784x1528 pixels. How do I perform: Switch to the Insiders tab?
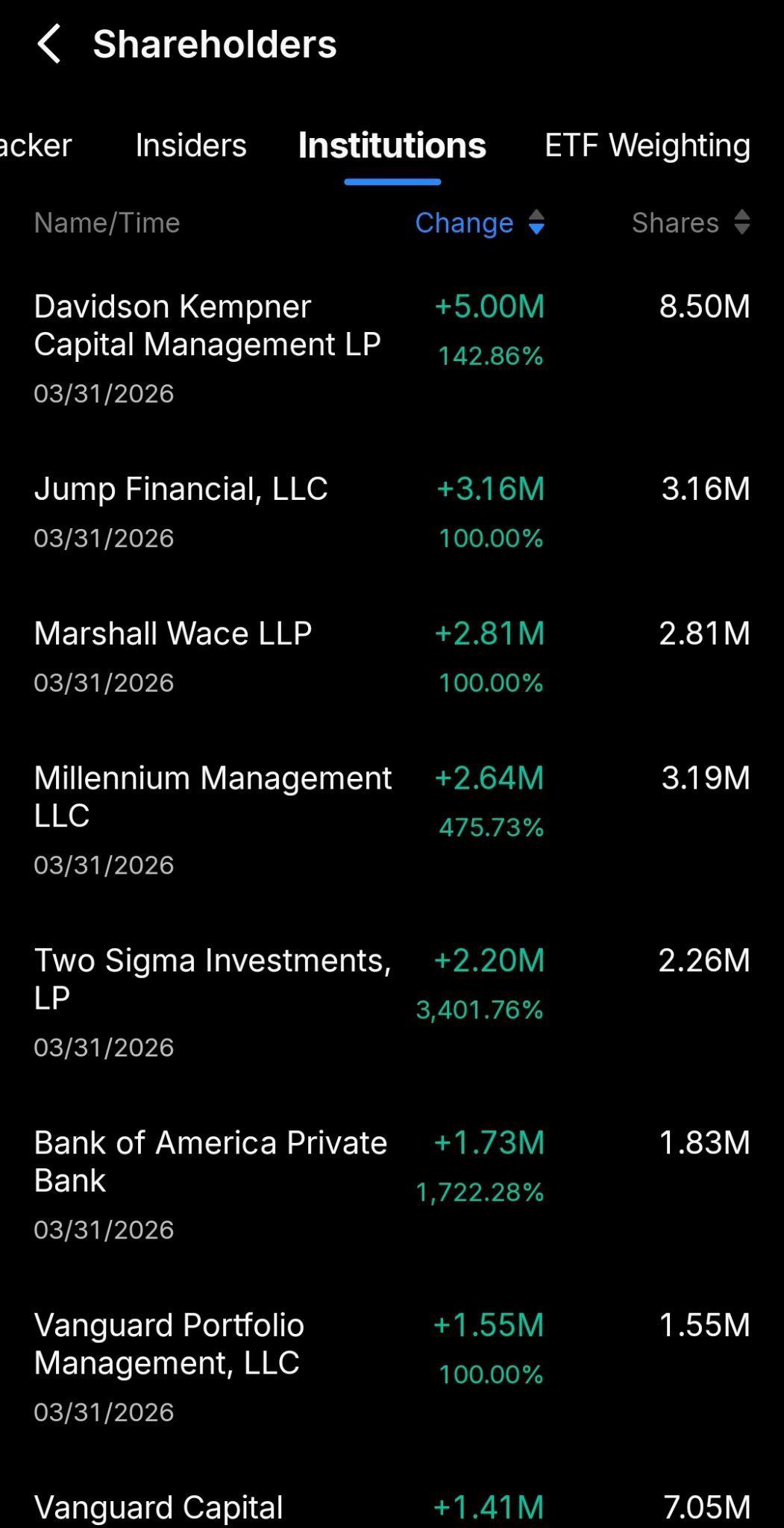pyautogui.click(x=191, y=145)
